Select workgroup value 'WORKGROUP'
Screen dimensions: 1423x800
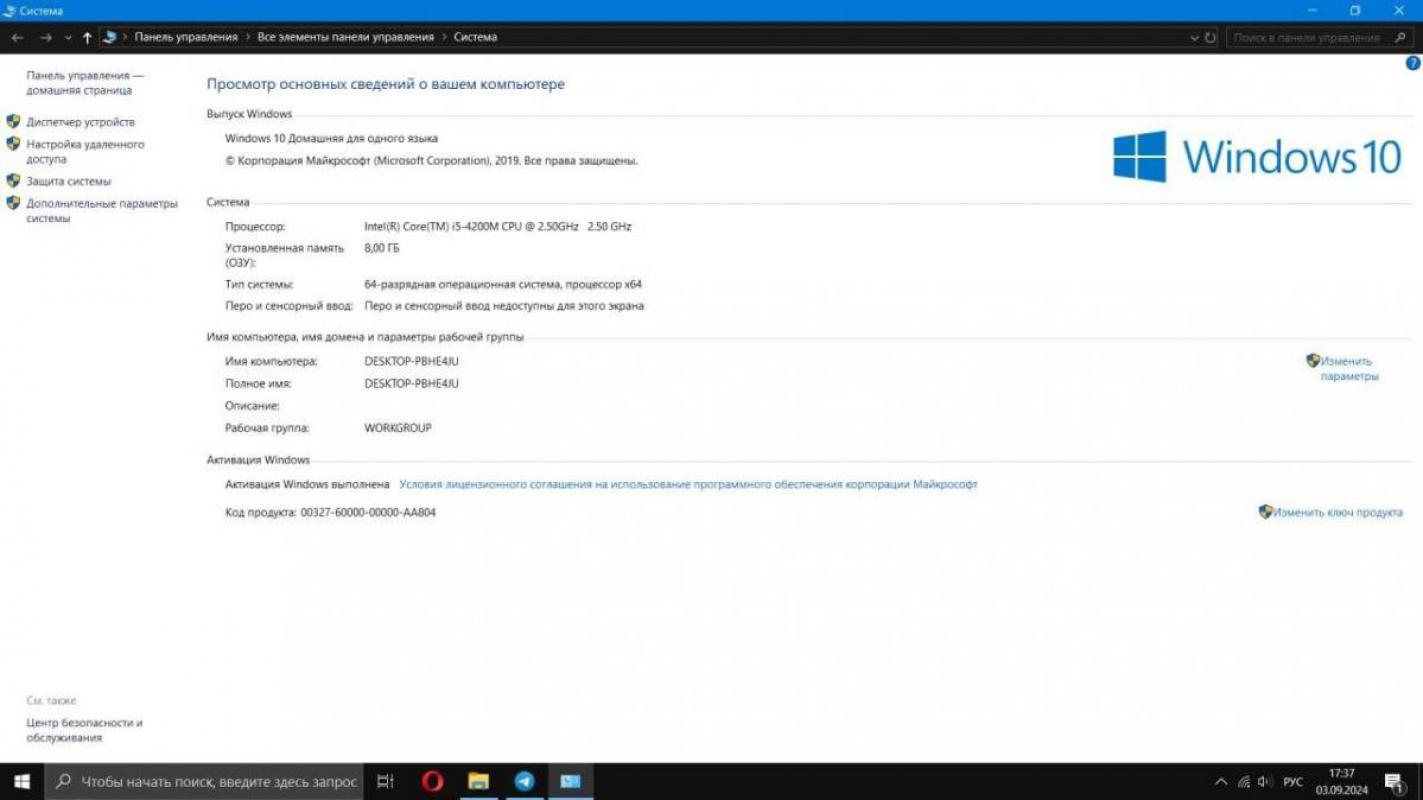[398, 428]
